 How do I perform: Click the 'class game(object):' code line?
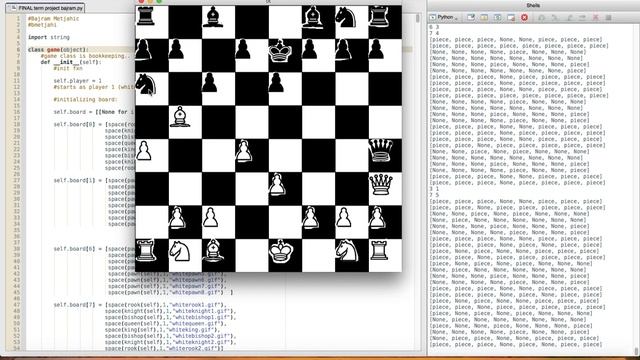(58, 50)
